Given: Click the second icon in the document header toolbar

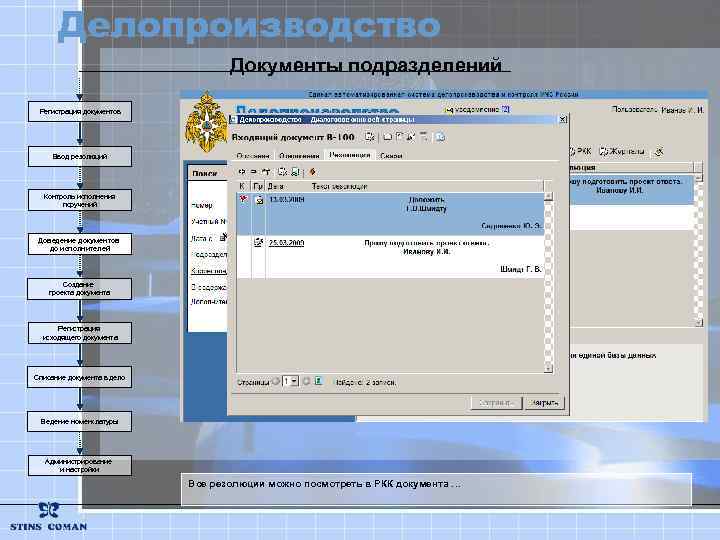Looking at the screenshot, I should coord(388,136).
